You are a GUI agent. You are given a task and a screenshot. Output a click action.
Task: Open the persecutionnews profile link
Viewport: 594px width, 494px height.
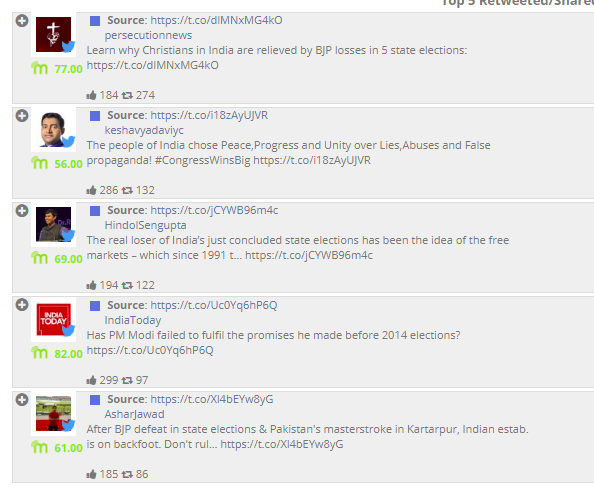click(148, 35)
